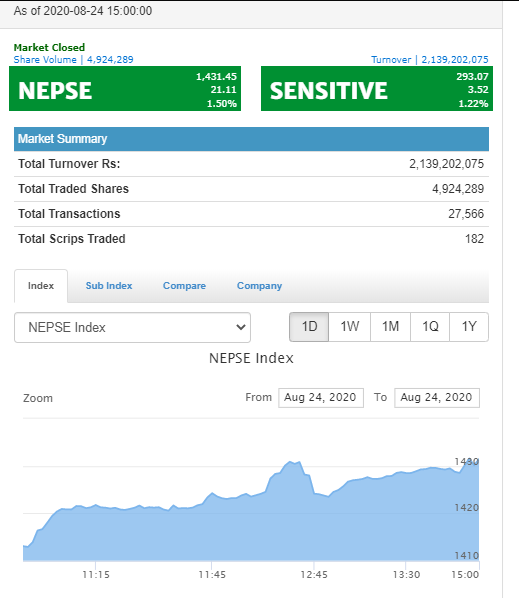Click the To date field

click(437, 398)
